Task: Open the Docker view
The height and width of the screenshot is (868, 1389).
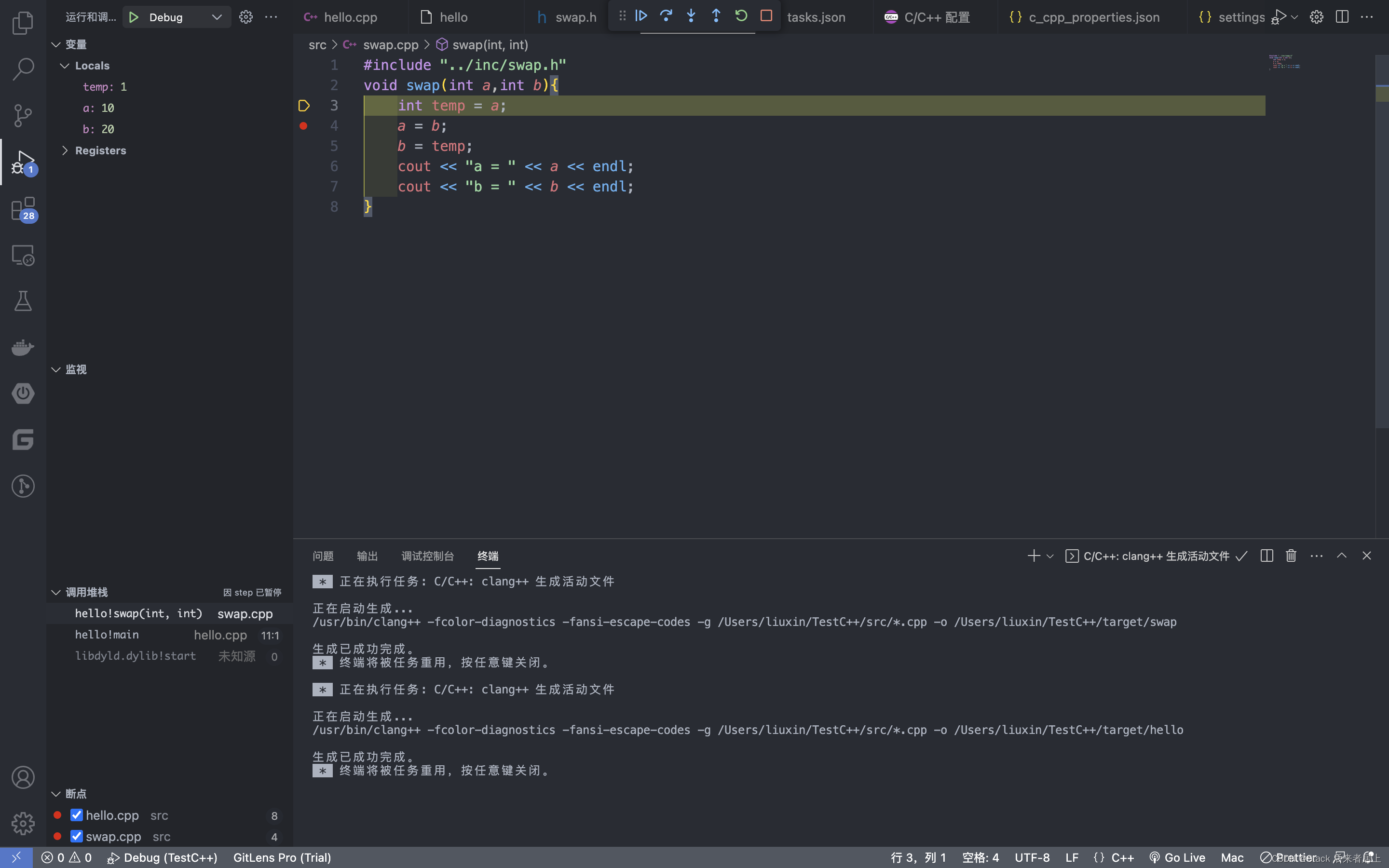Action: pos(23,347)
